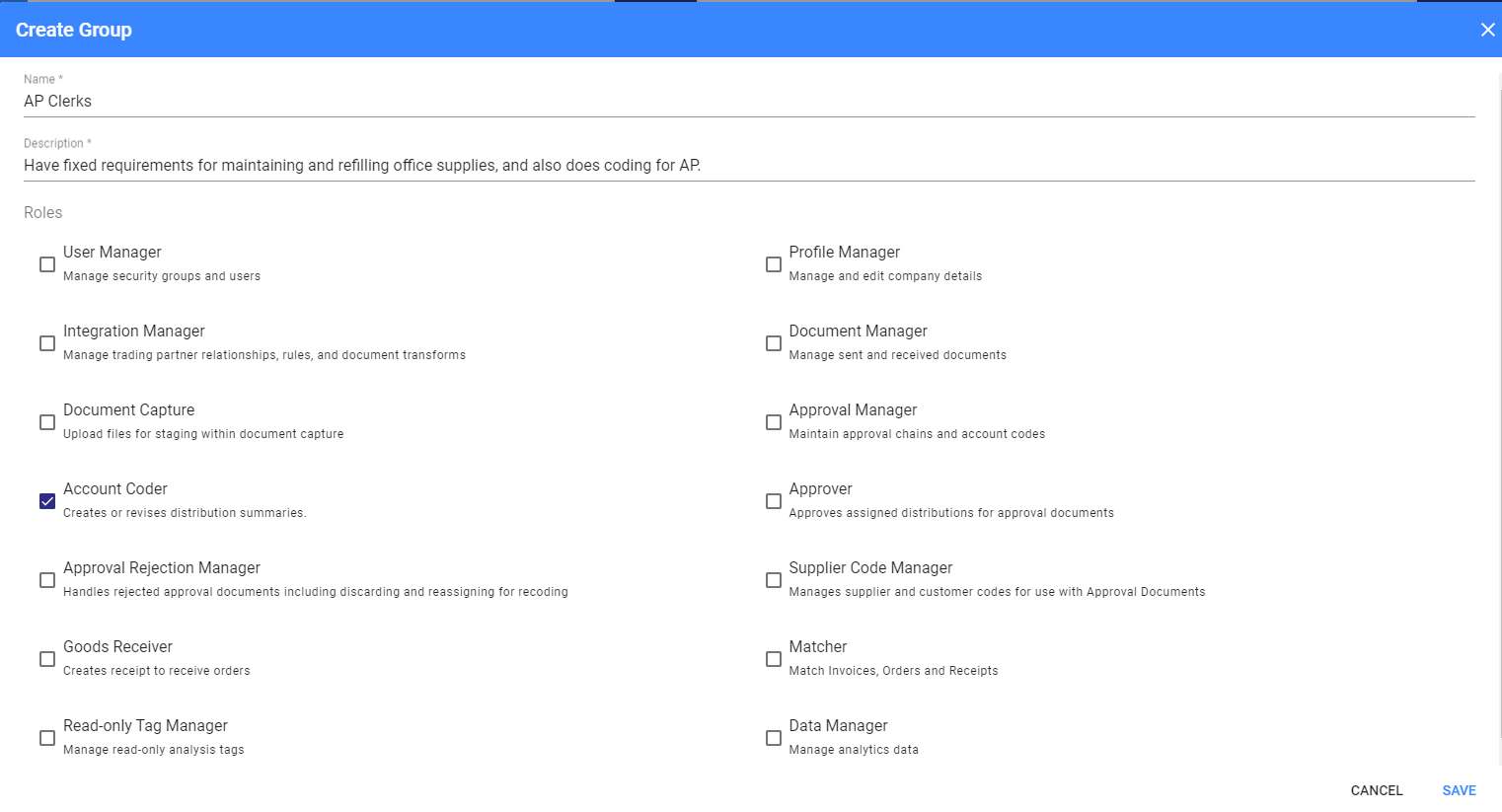The height and width of the screenshot is (812, 1502).
Task: Enable Approval Rejection Manager role
Action: pos(47,580)
